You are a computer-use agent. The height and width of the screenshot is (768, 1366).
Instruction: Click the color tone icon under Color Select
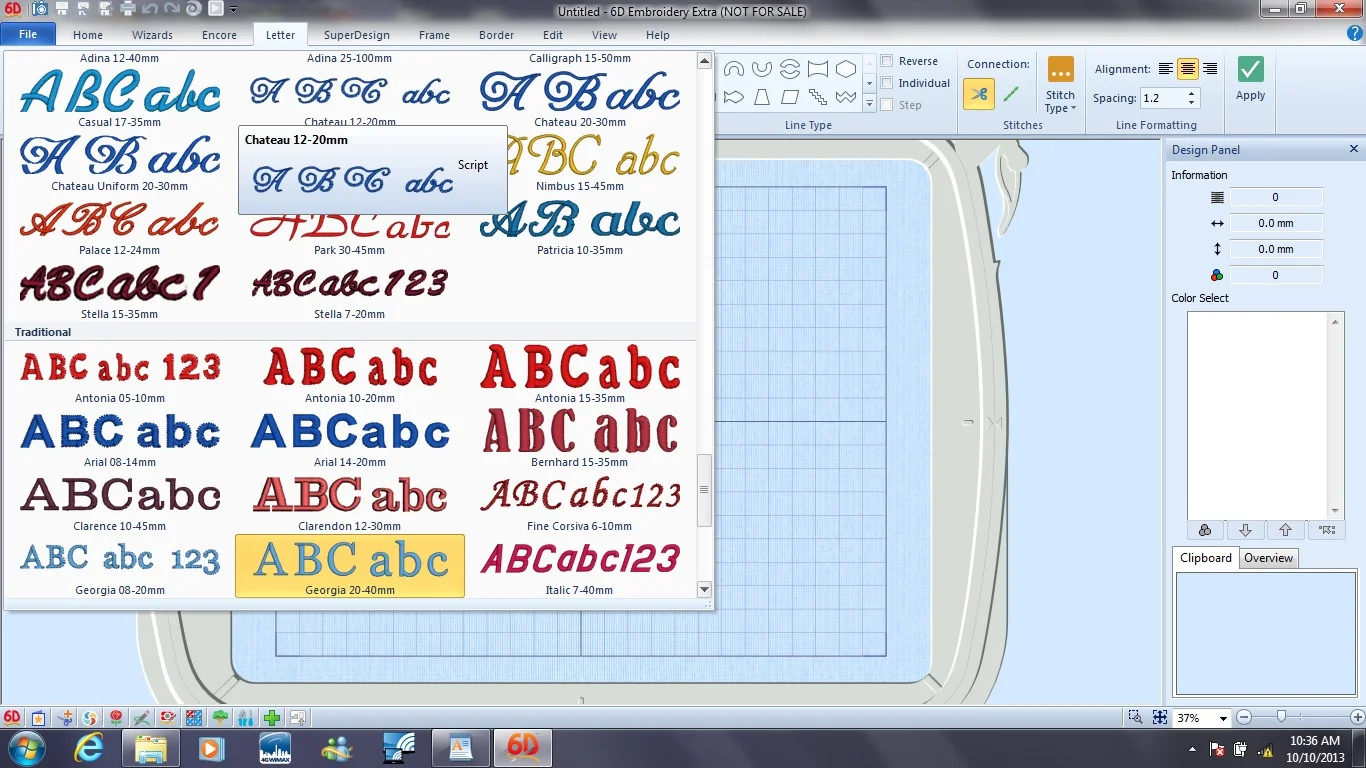pos(1205,530)
